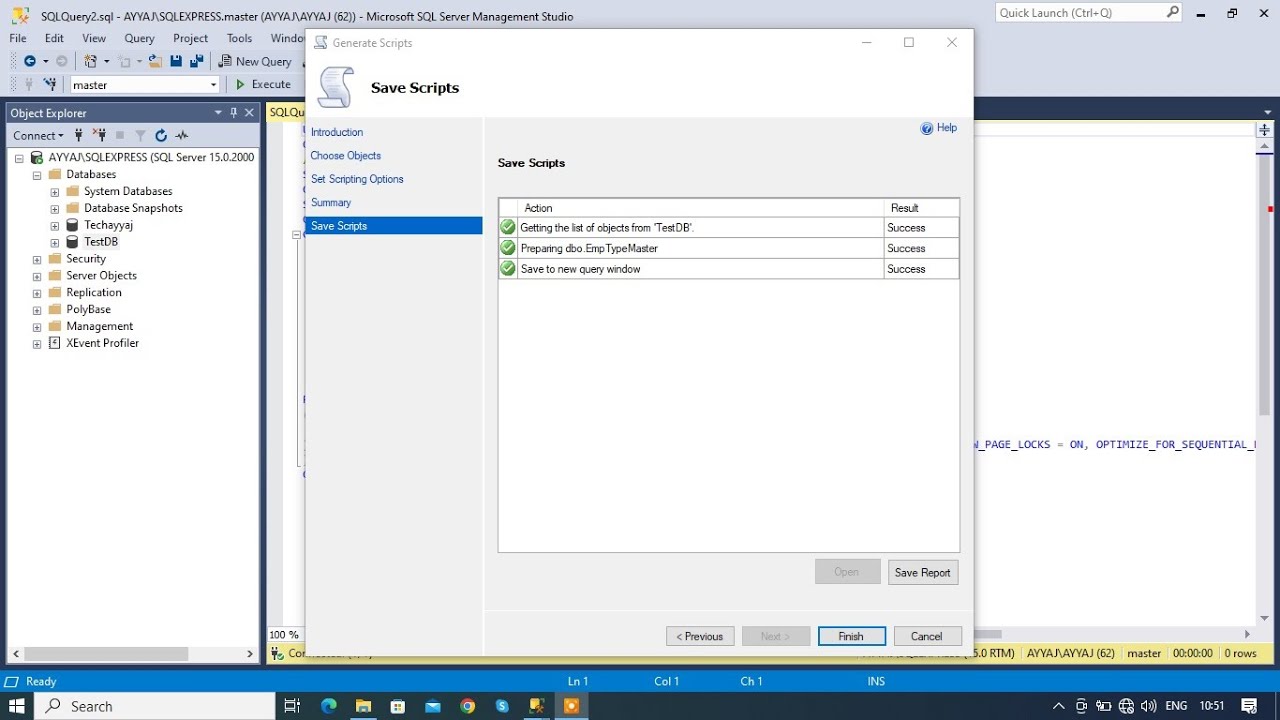Open the Tools menu
1280x720 pixels.
(239, 38)
